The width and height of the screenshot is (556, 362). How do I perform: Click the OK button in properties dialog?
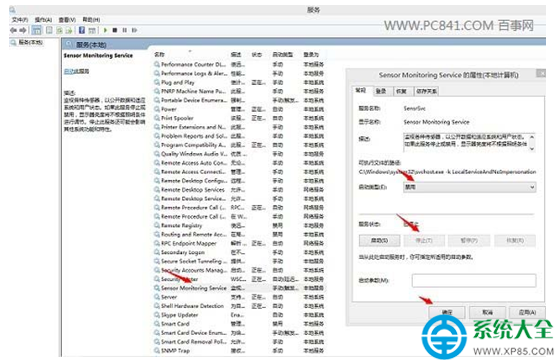447,312
